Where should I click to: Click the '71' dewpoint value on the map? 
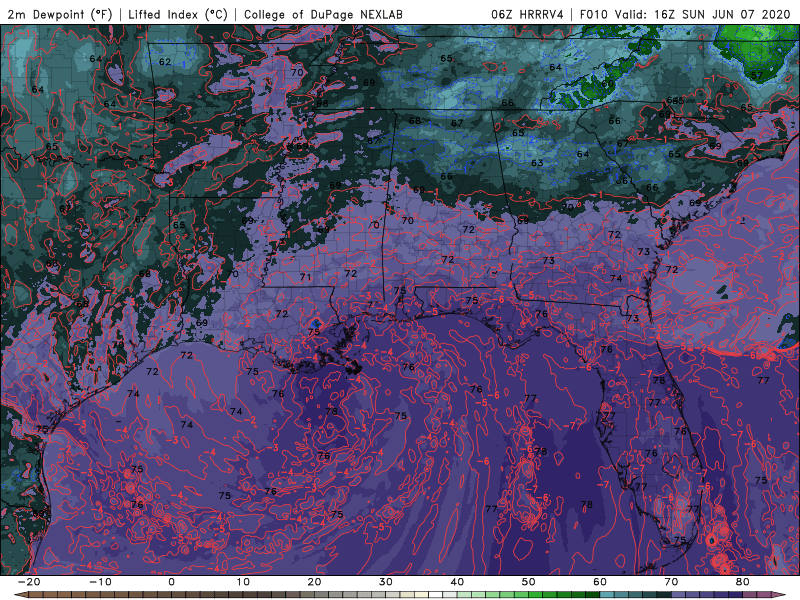tap(305, 278)
